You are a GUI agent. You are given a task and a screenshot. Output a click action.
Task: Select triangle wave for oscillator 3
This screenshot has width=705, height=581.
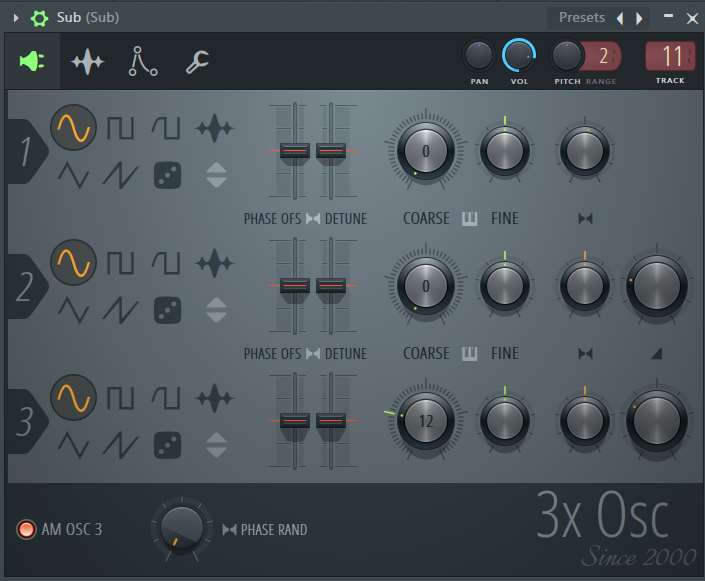pyautogui.click(x=73, y=445)
